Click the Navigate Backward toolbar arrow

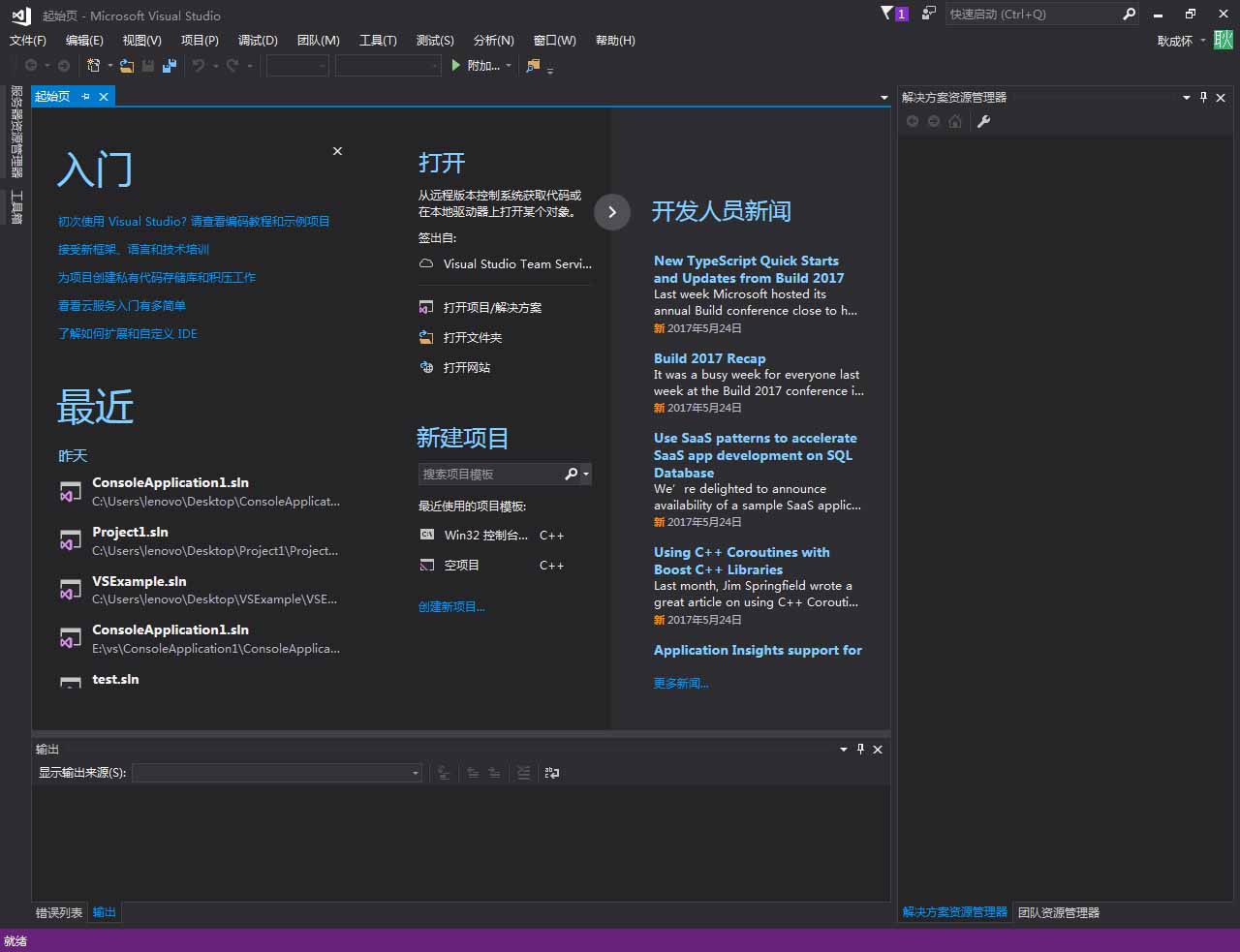pyautogui.click(x=31, y=66)
